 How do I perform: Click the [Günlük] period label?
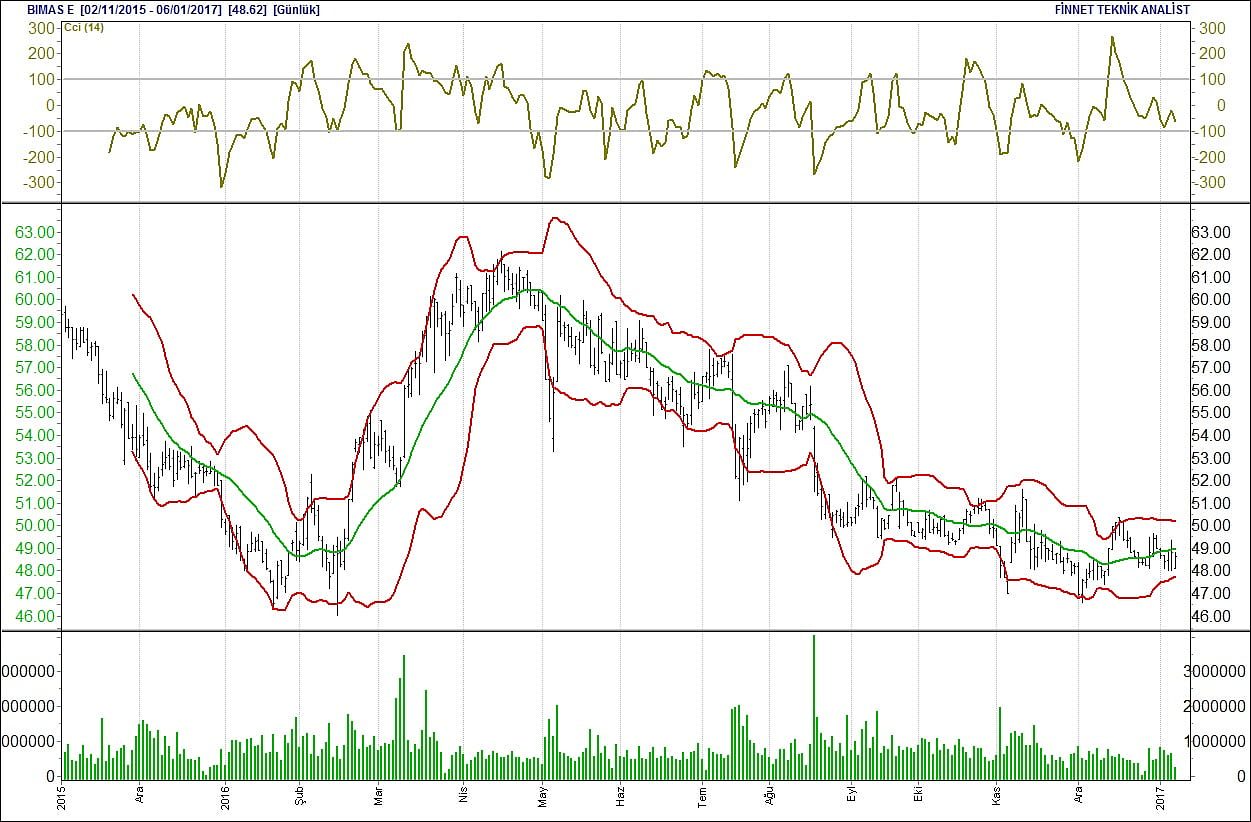tap(296, 8)
